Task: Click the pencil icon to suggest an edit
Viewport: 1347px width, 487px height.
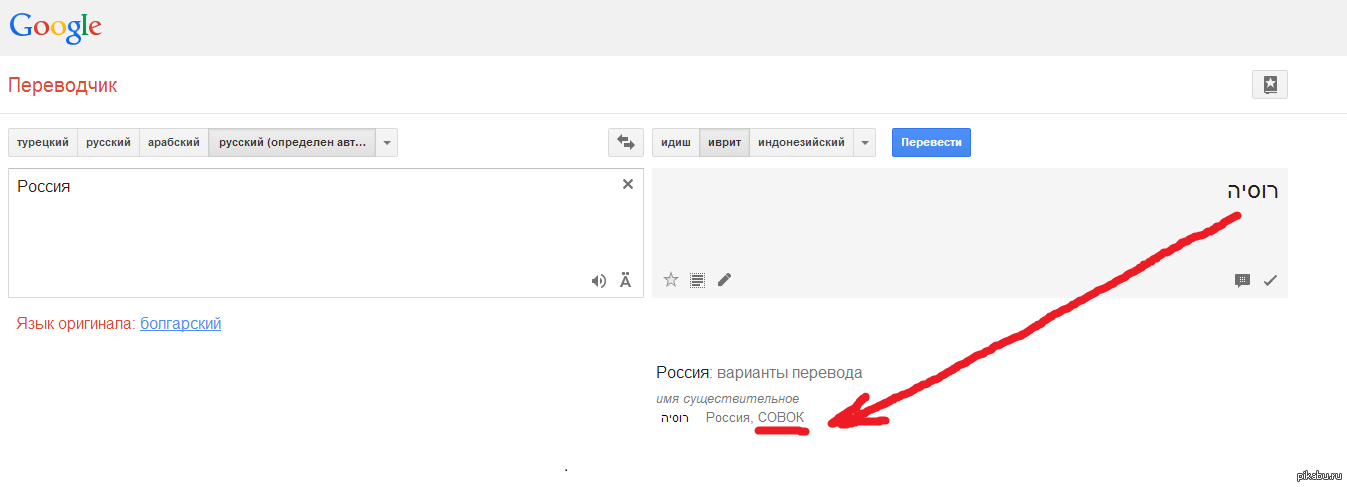Action: coord(725,280)
